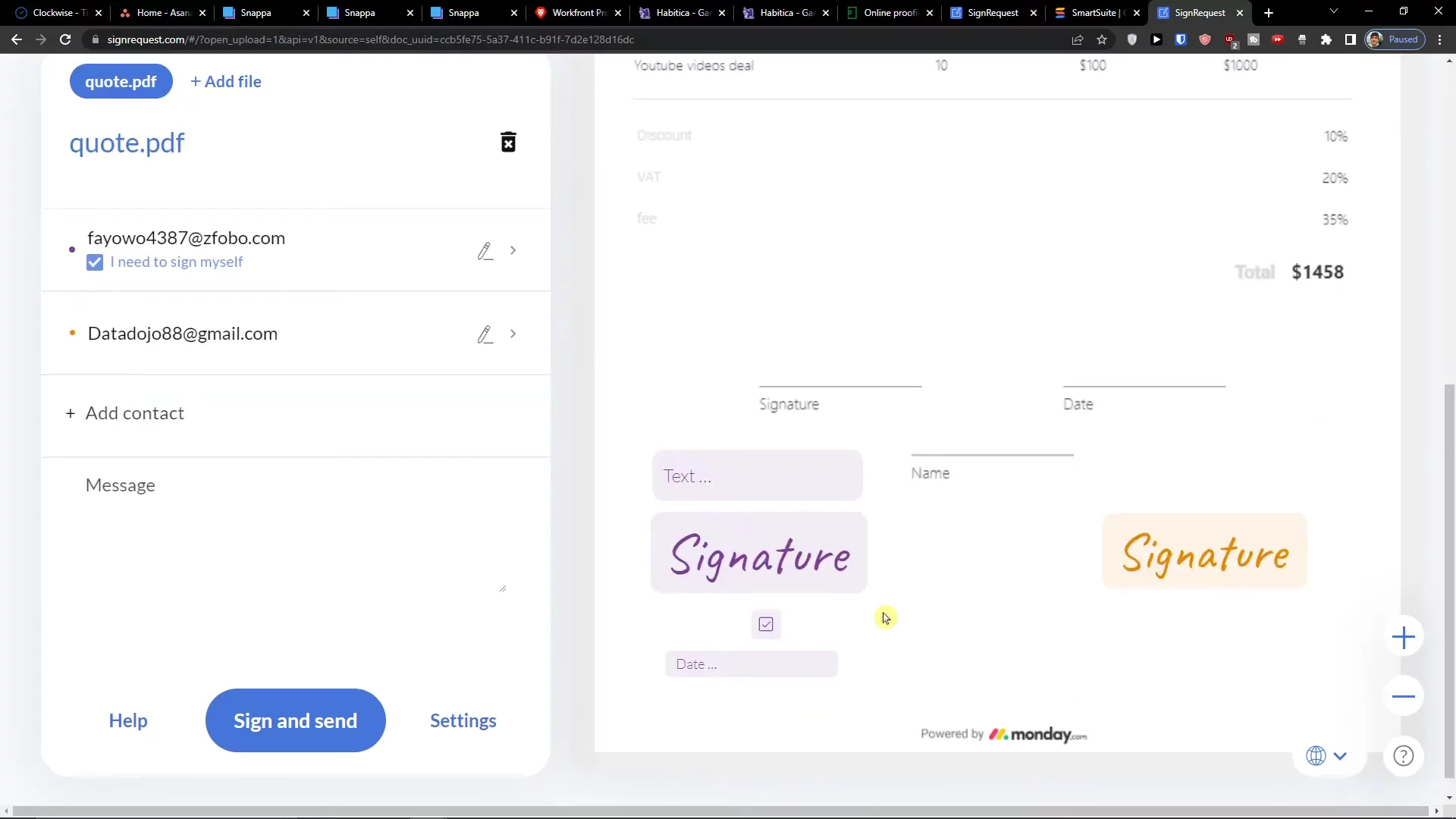Open the globe language dropdown
The height and width of the screenshot is (819, 1456).
pyautogui.click(x=1326, y=756)
